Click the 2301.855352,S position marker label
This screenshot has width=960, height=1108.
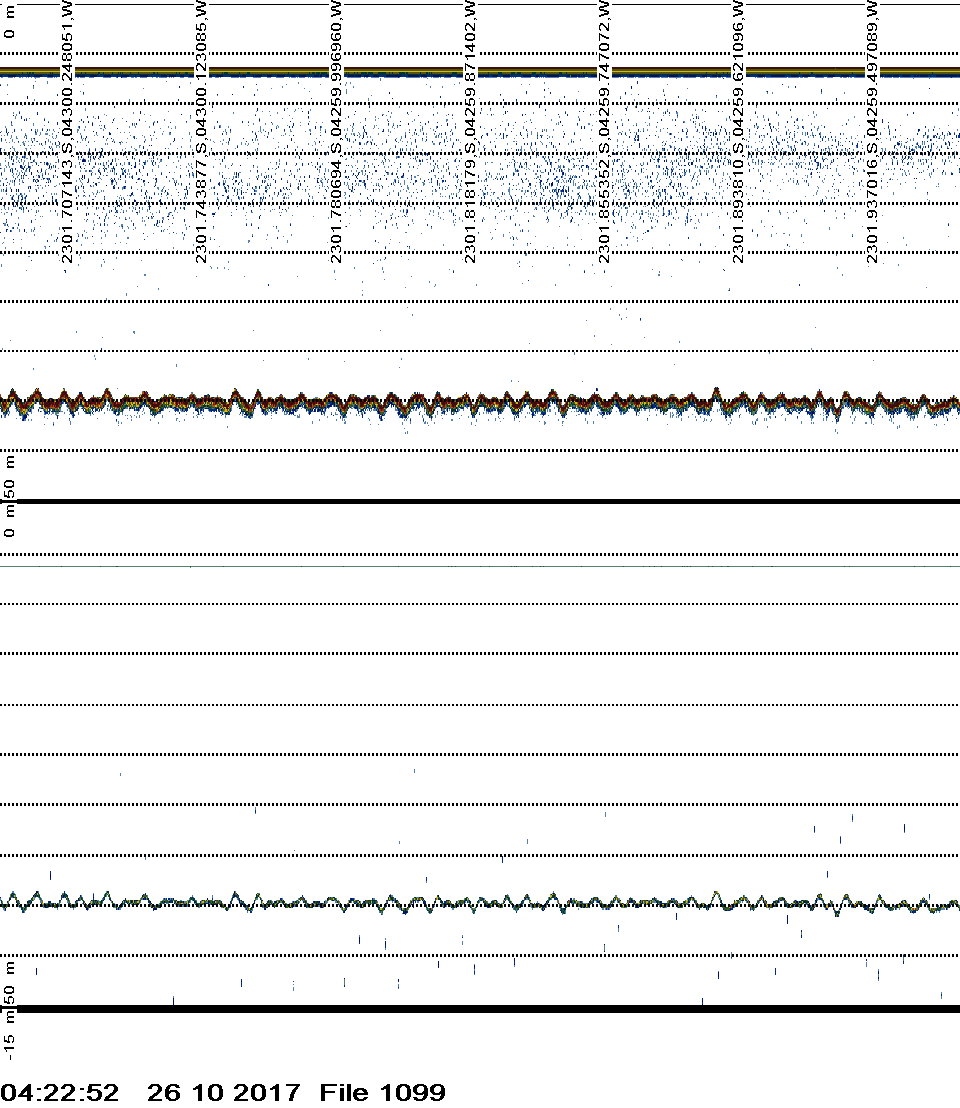point(605,132)
